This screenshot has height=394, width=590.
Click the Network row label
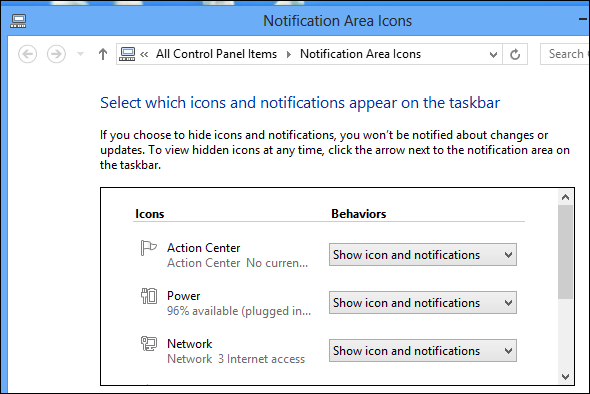(190, 344)
